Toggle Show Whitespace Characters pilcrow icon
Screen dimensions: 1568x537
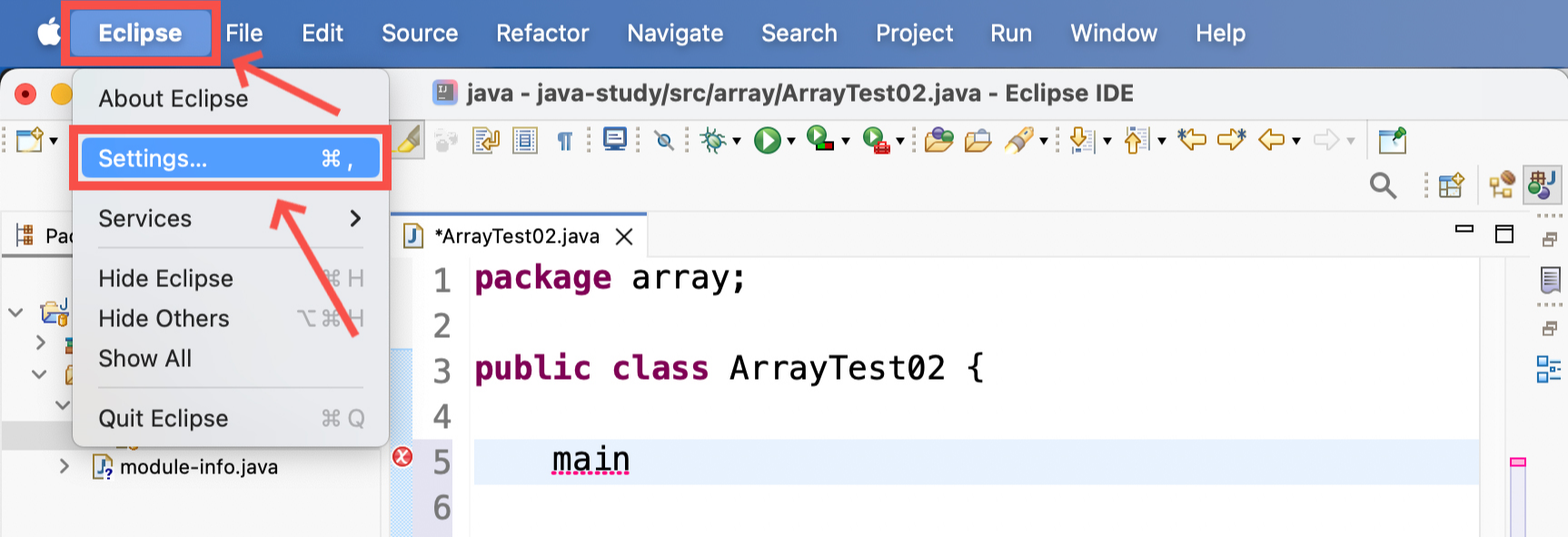pyautogui.click(x=565, y=141)
